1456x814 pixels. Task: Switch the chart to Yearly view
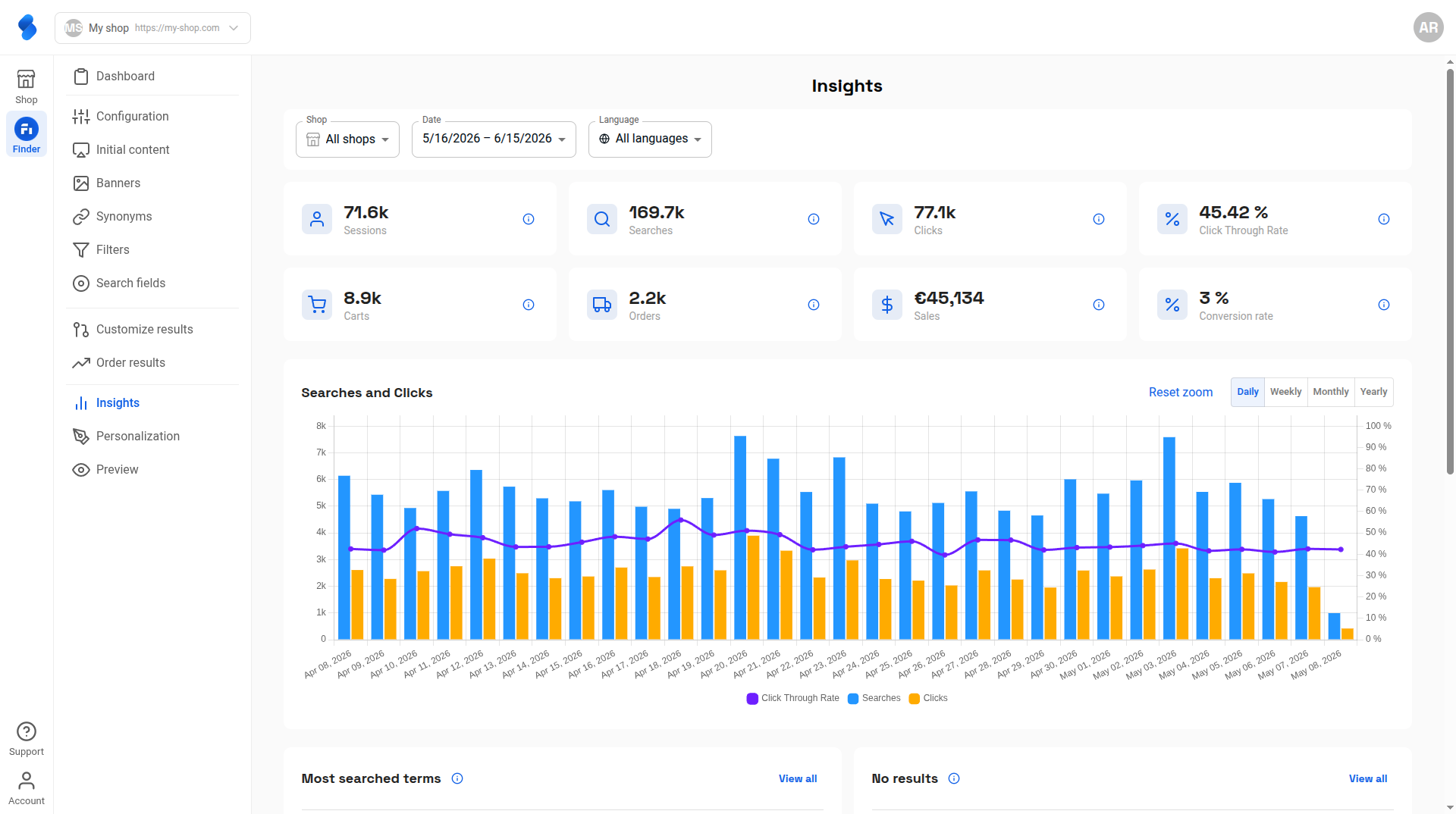pos(1373,392)
